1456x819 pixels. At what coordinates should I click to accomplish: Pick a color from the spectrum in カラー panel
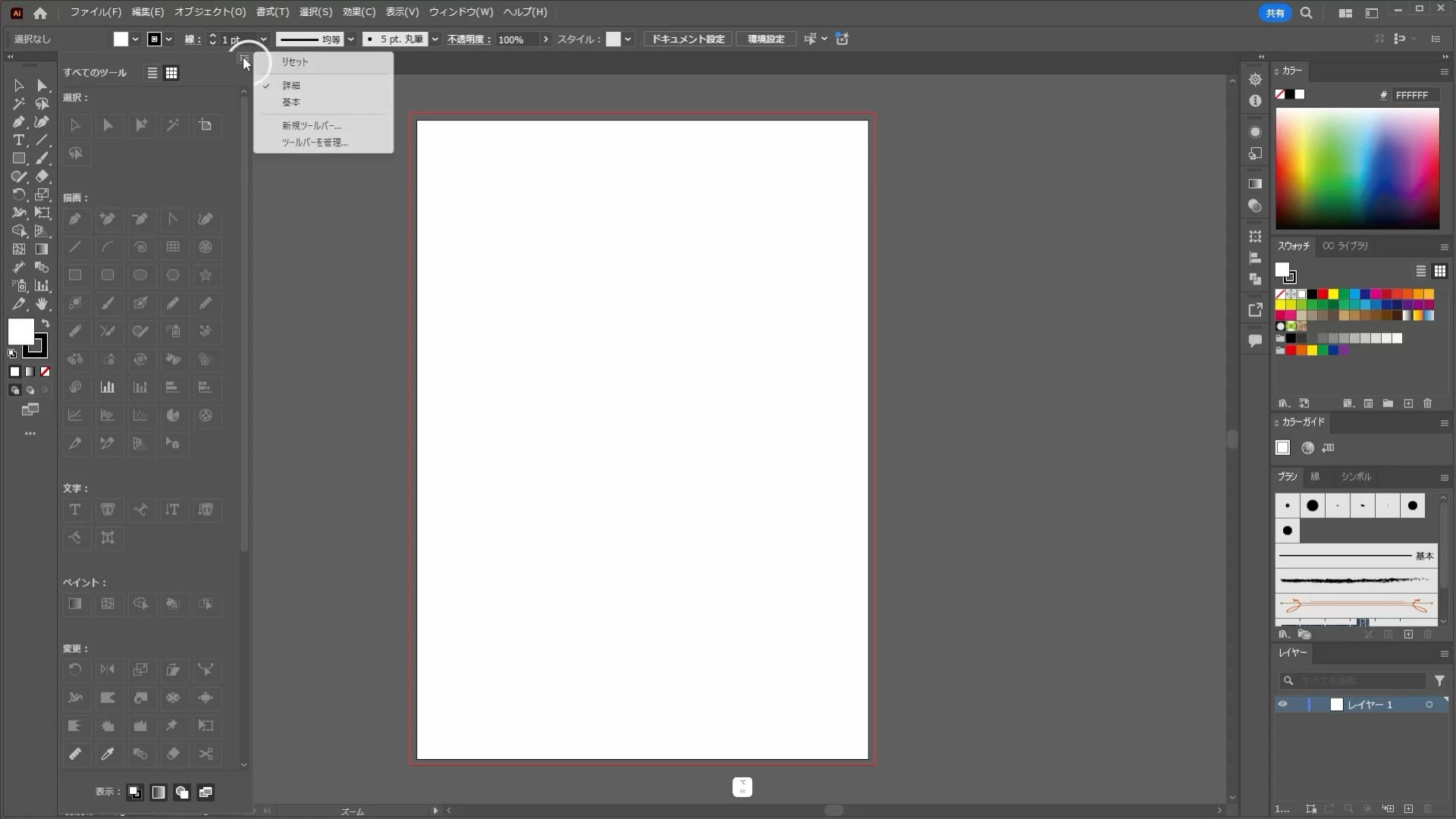point(1357,168)
